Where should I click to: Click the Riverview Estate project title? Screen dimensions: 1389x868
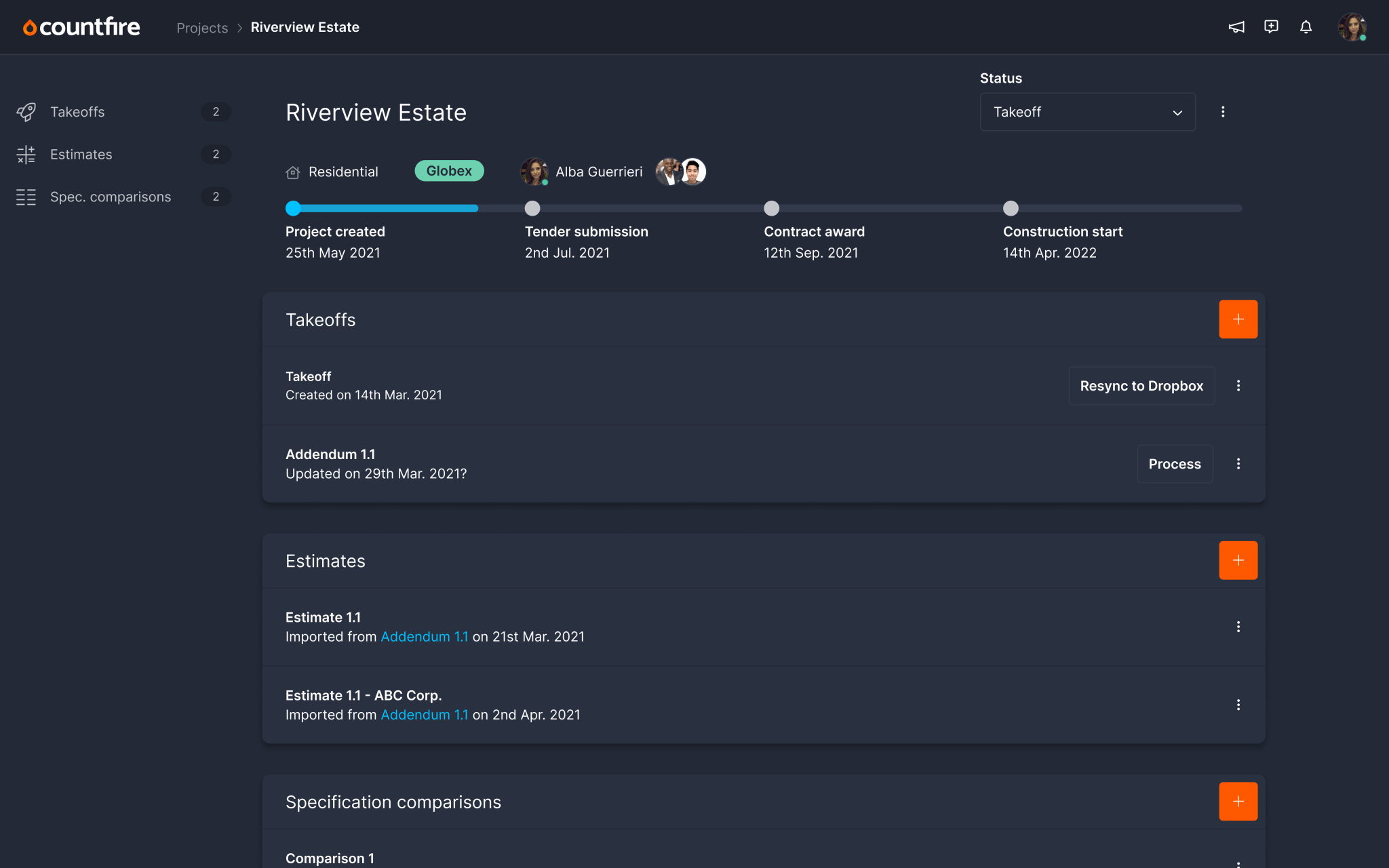(x=376, y=113)
